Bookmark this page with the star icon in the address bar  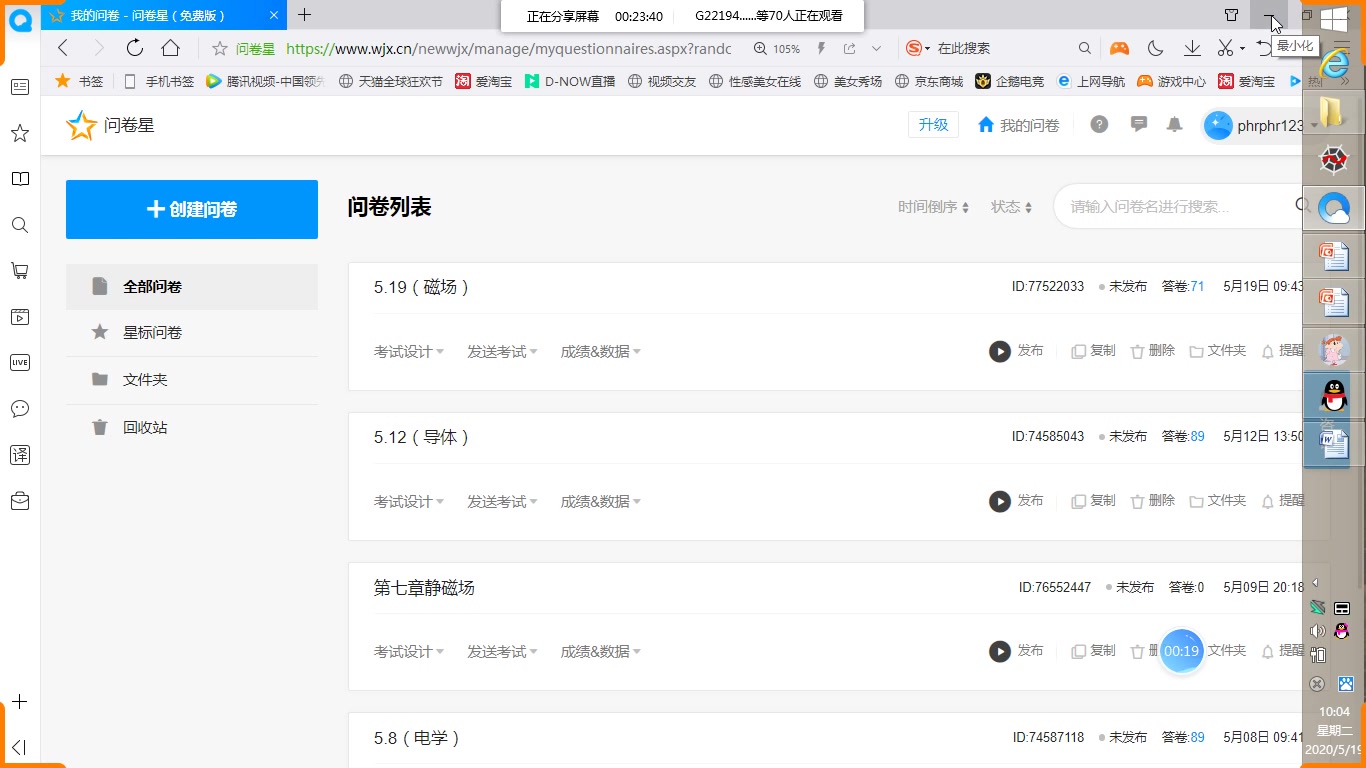click(x=220, y=48)
